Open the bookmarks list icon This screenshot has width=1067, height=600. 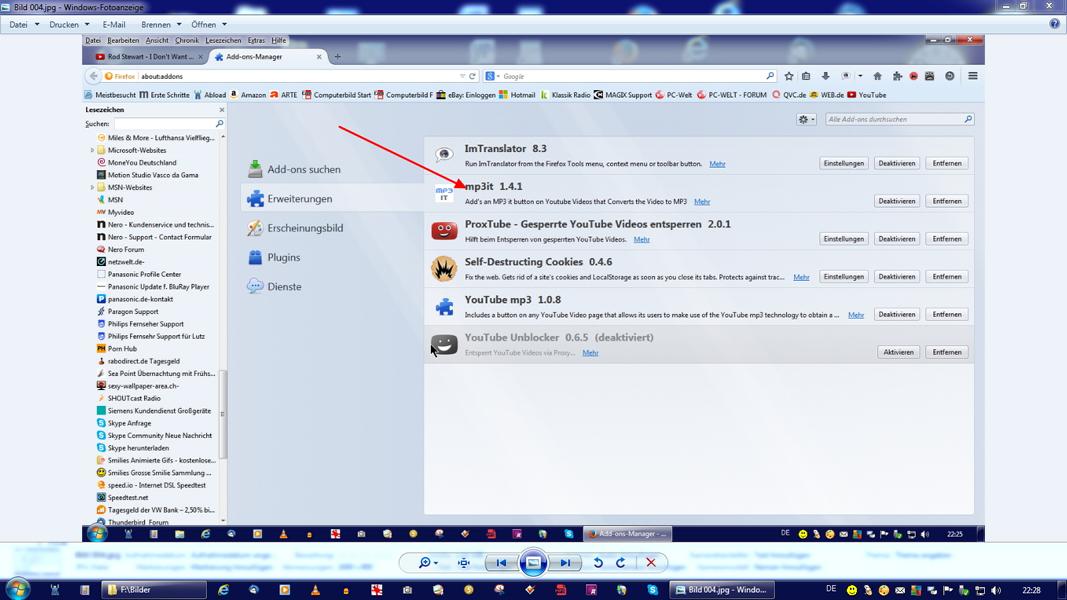[806, 76]
